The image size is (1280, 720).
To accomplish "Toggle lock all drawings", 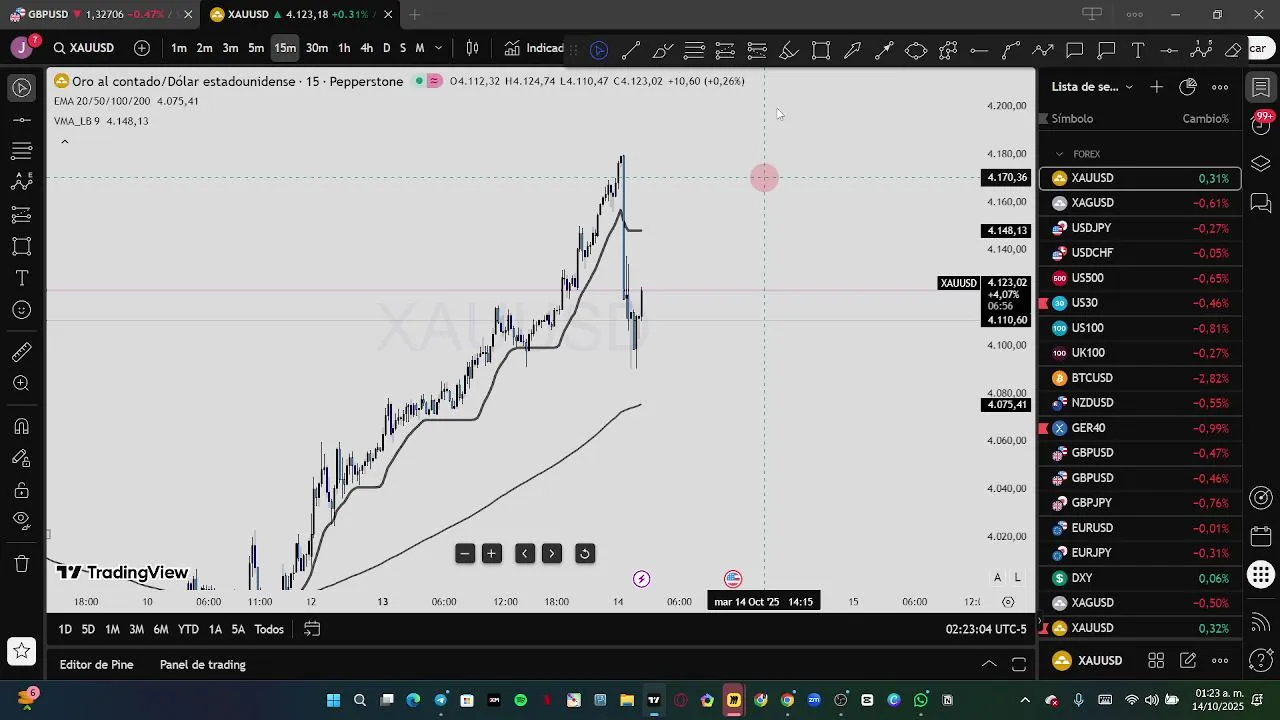I will (21, 490).
